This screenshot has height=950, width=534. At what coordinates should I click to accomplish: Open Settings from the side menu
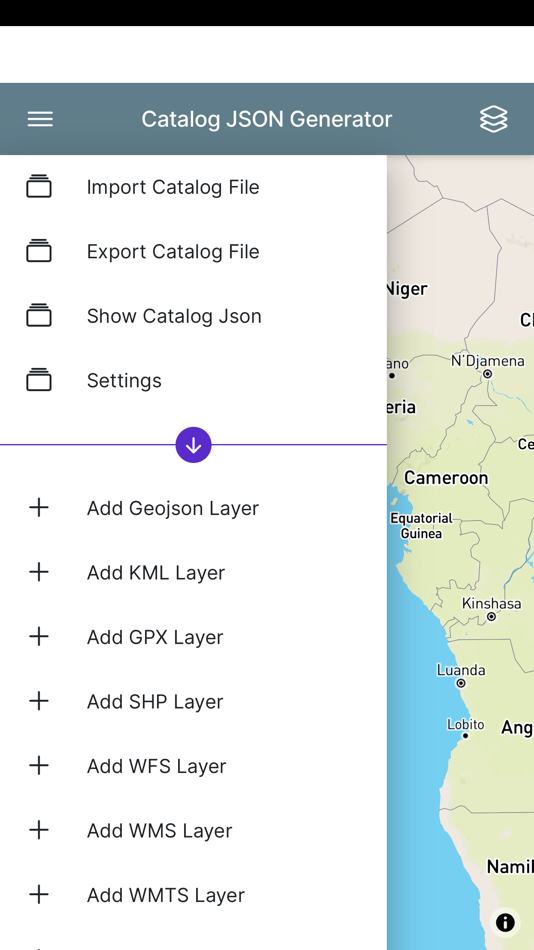[193, 380]
